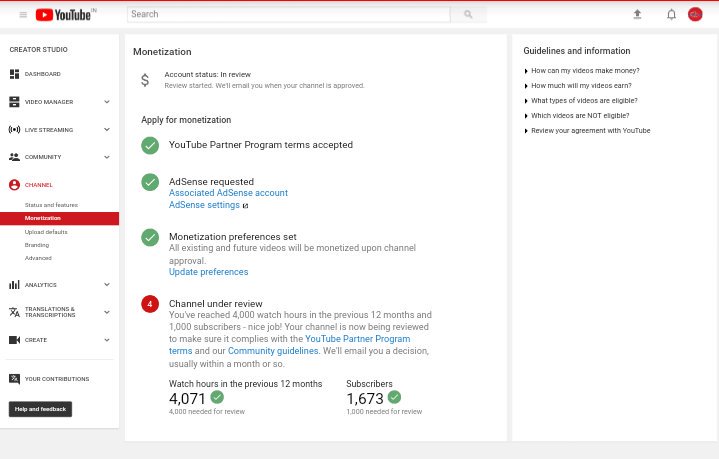Click the Live Streaming broadcast icon

coord(14,130)
